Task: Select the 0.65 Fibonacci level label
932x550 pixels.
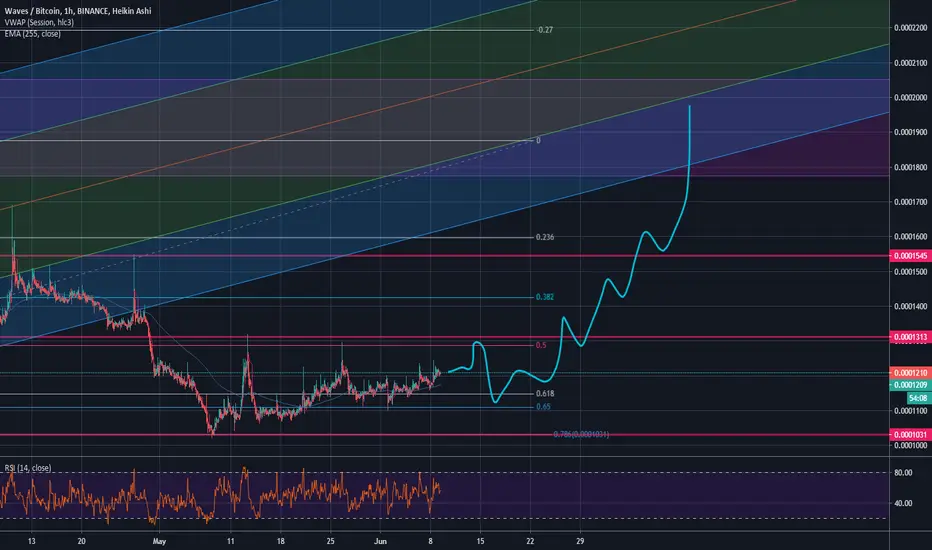Action: pyautogui.click(x=543, y=407)
